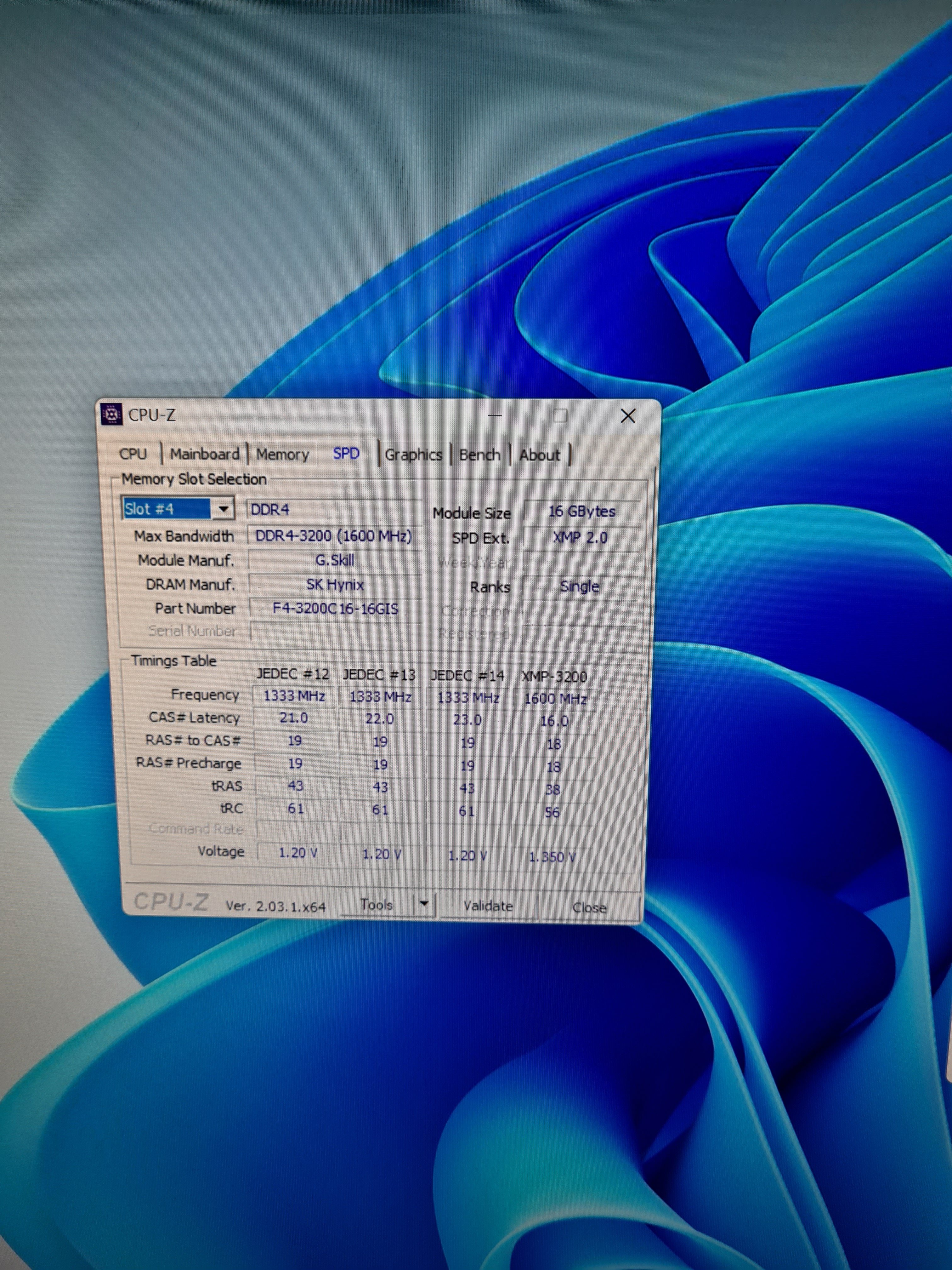Select the Slot #4 combo box
Image resolution: width=952 pixels, height=1270 pixels.
(x=167, y=509)
